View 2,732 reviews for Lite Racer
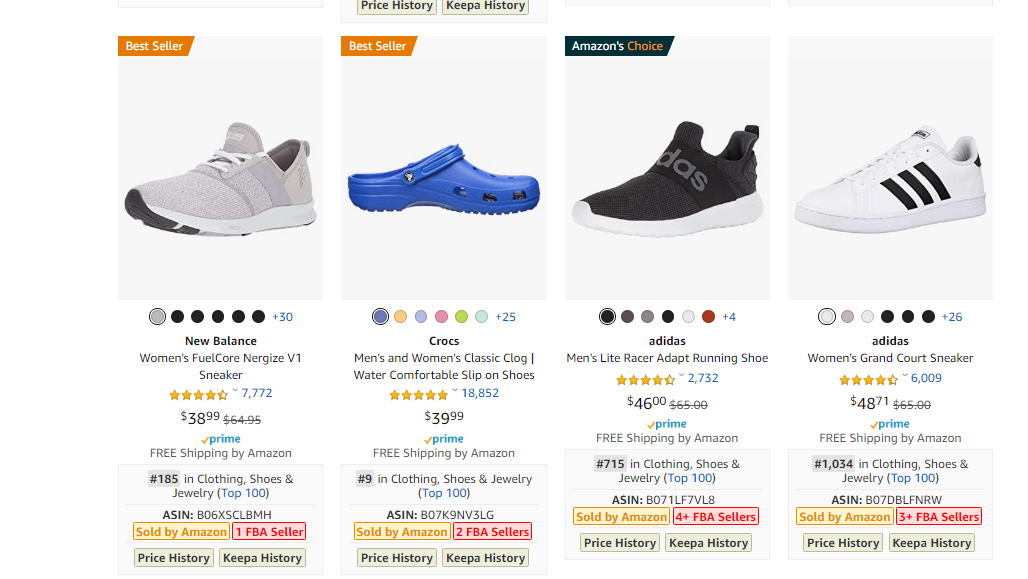The image size is (1028, 579). tap(703, 378)
